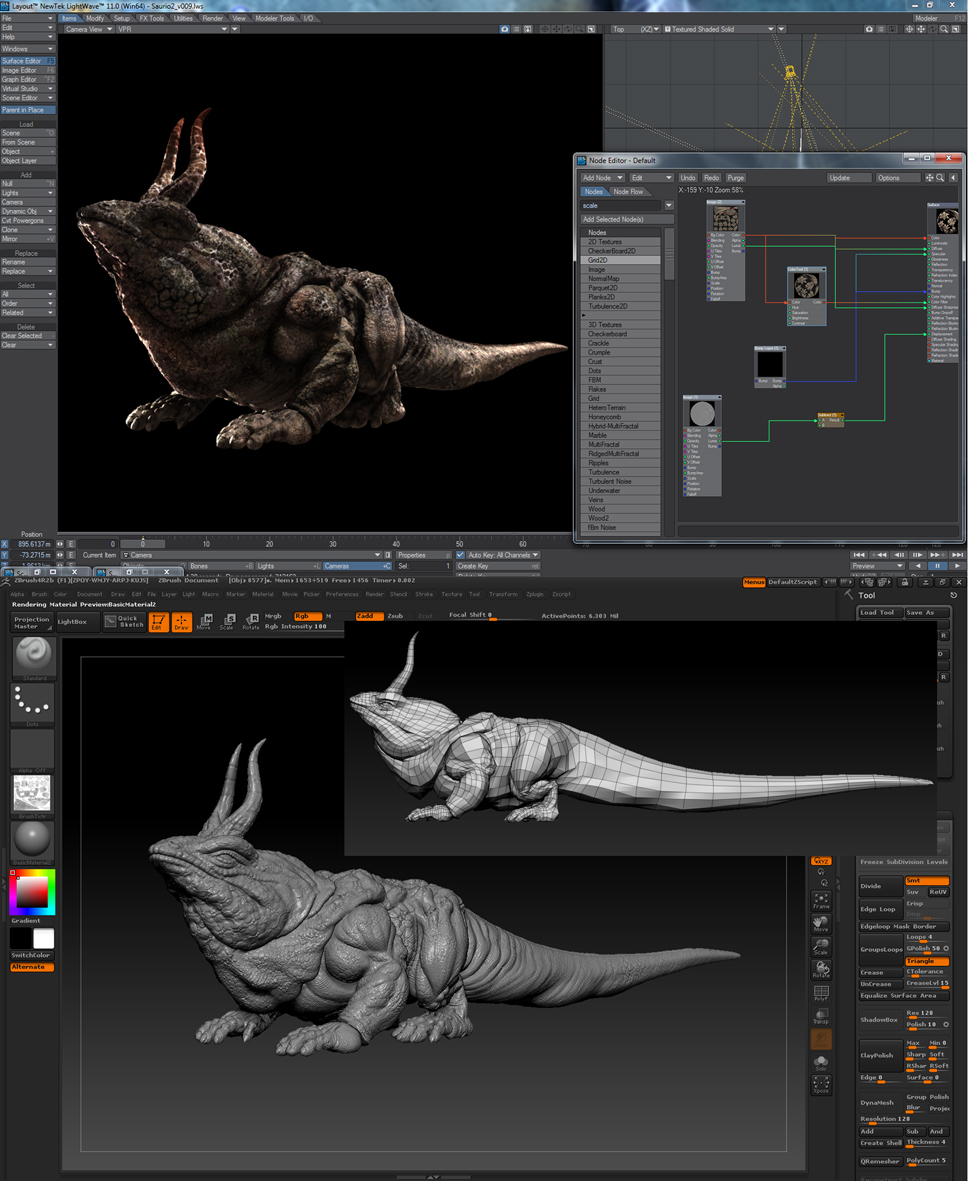Viewport: 968px width, 1181px height.
Task: Open the Standard brush thumbnail picker
Action: 32,656
